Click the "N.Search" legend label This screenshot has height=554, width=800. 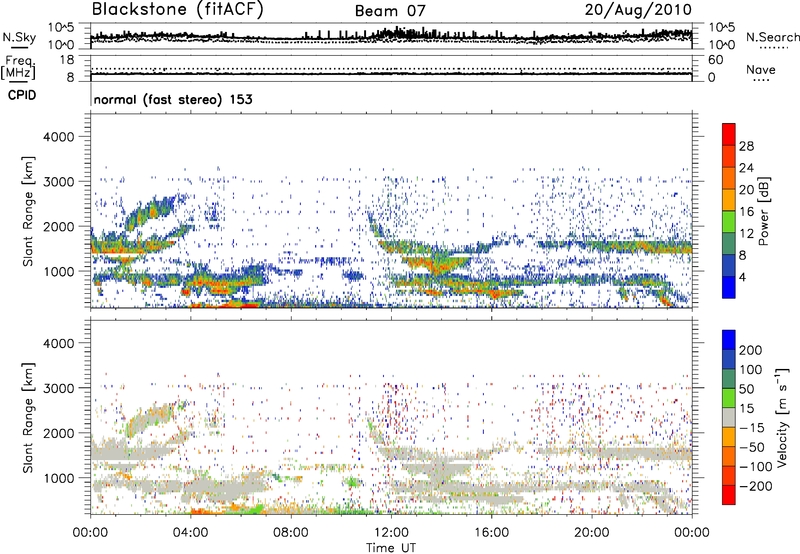(773, 37)
